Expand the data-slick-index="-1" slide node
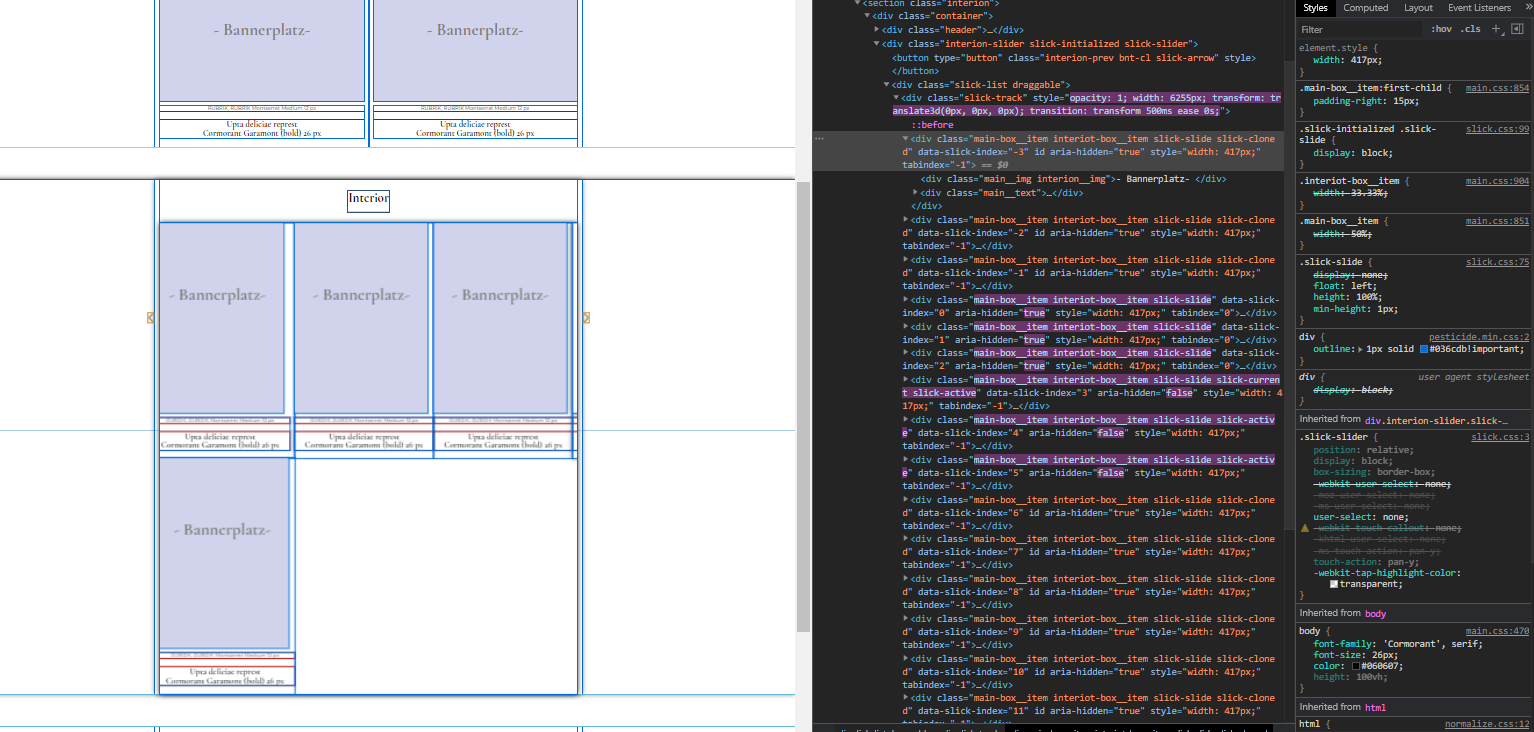This screenshot has height=732, width=1534. click(x=906, y=259)
